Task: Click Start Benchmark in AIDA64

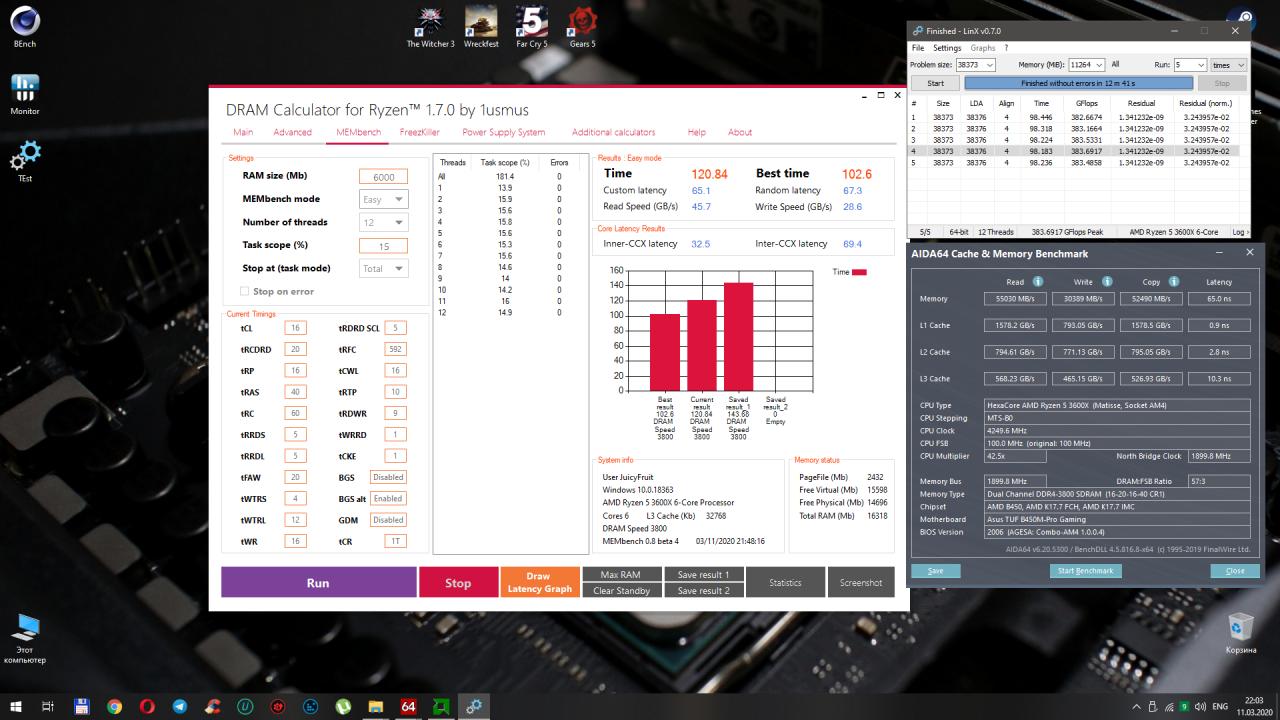Action: [1086, 571]
